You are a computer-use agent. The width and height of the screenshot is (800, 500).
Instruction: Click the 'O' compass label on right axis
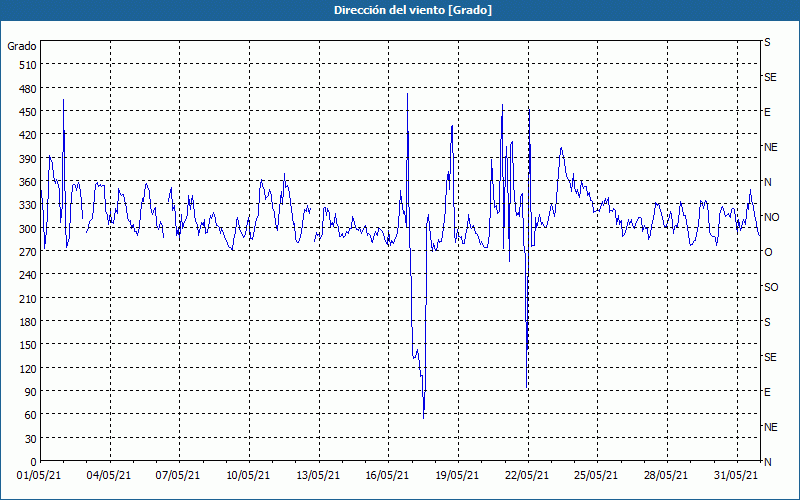[x=768, y=253]
